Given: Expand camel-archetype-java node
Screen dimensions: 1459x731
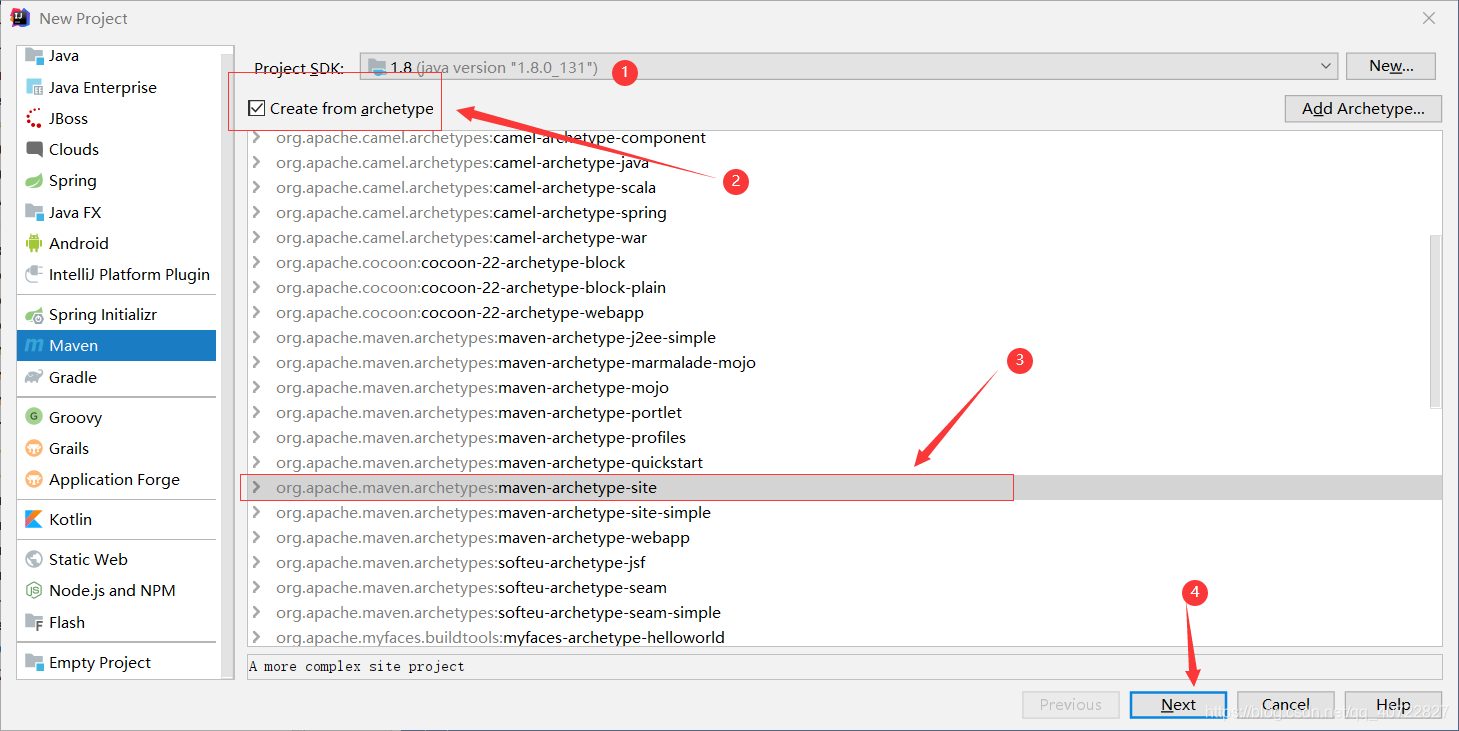Looking at the screenshot, I should [x=257, y=162].
